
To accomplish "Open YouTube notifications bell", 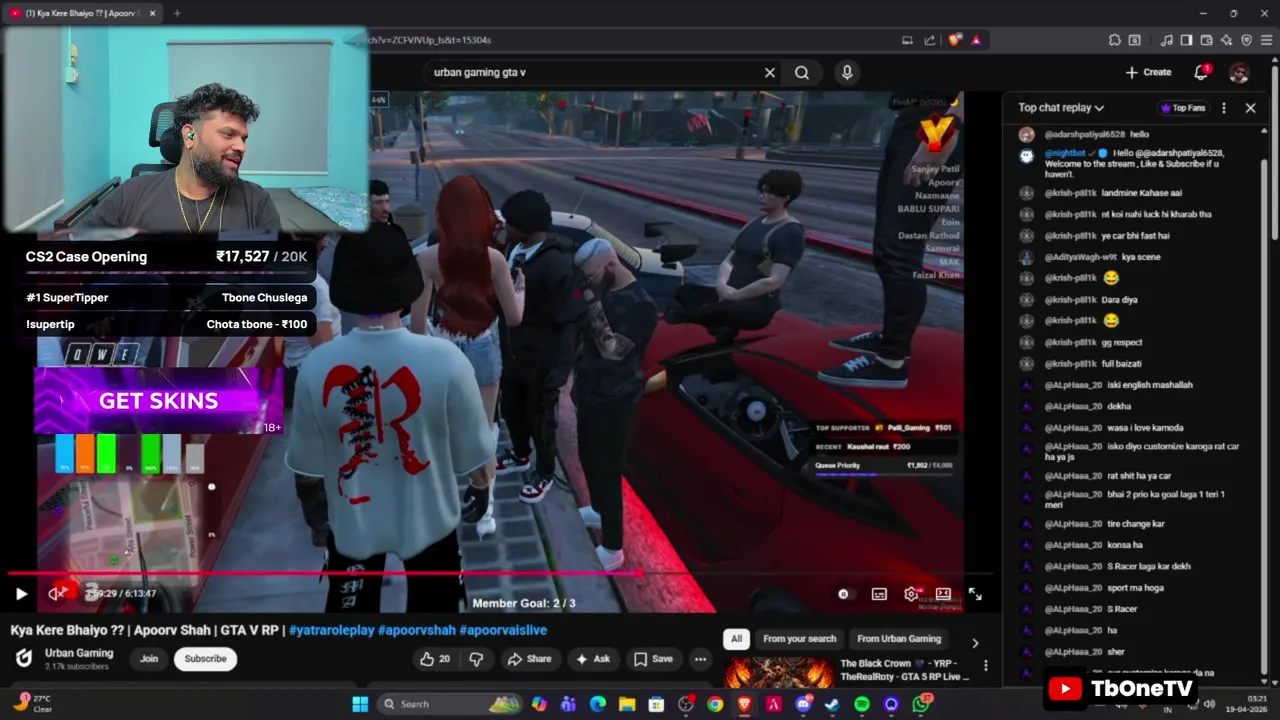I will (x=1201, y=72).
